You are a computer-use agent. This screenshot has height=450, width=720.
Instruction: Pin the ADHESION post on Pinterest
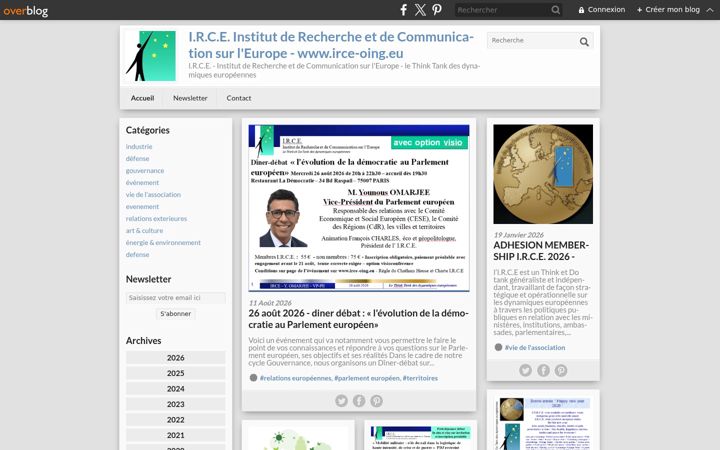click(x=561, y=370)
